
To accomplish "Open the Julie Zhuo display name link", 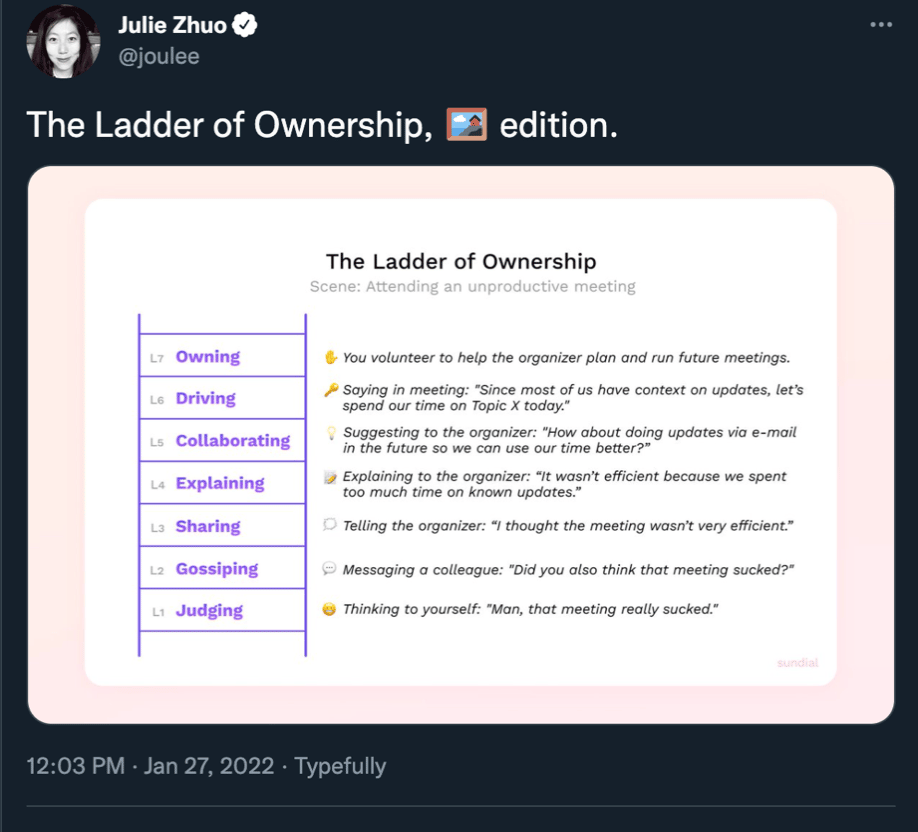I will coord(172,25).
